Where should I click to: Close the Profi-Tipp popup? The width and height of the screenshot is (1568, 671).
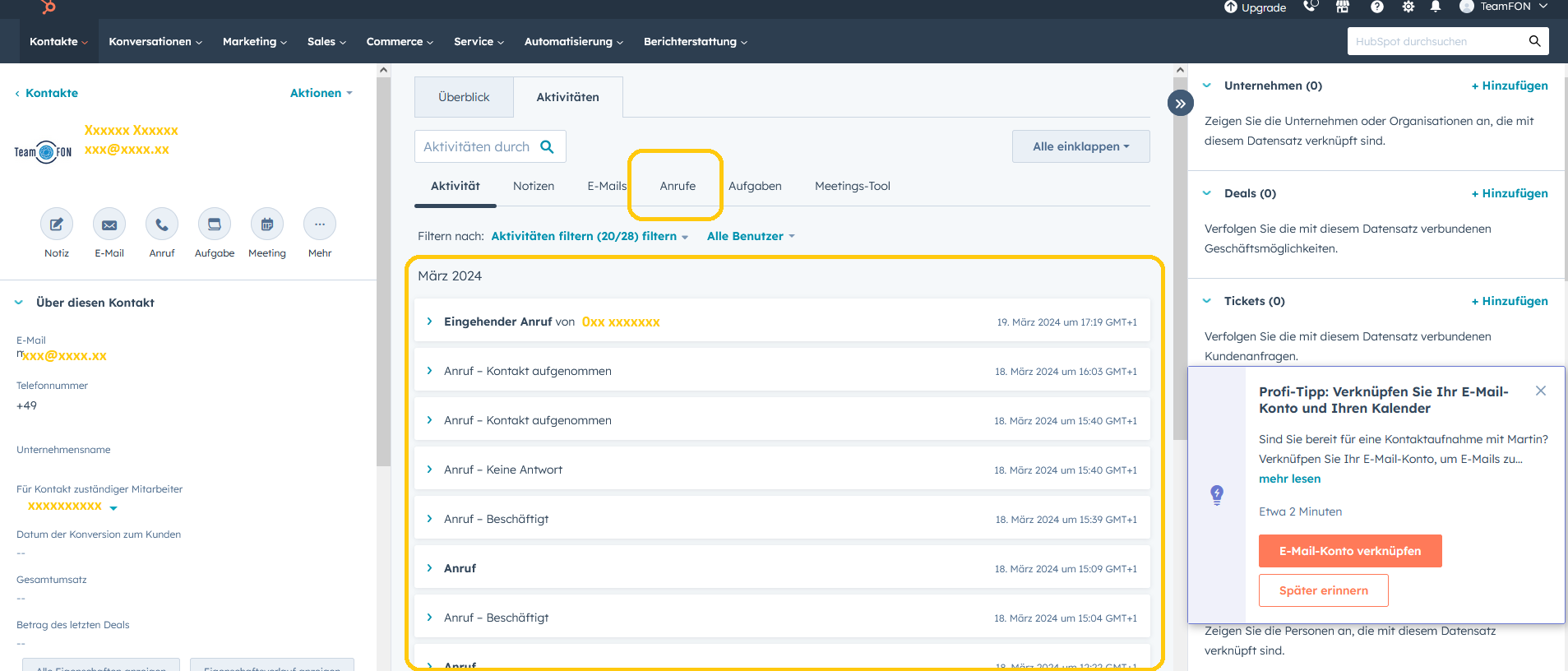[1541, 391]
